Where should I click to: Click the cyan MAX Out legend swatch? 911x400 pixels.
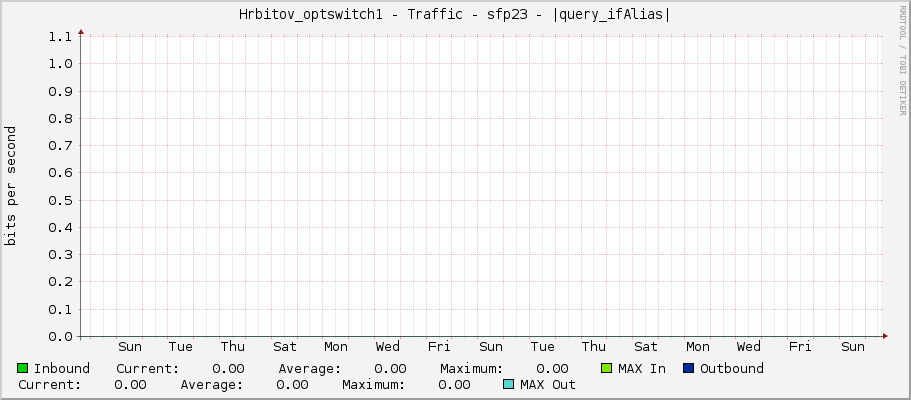tap(508, 384)
